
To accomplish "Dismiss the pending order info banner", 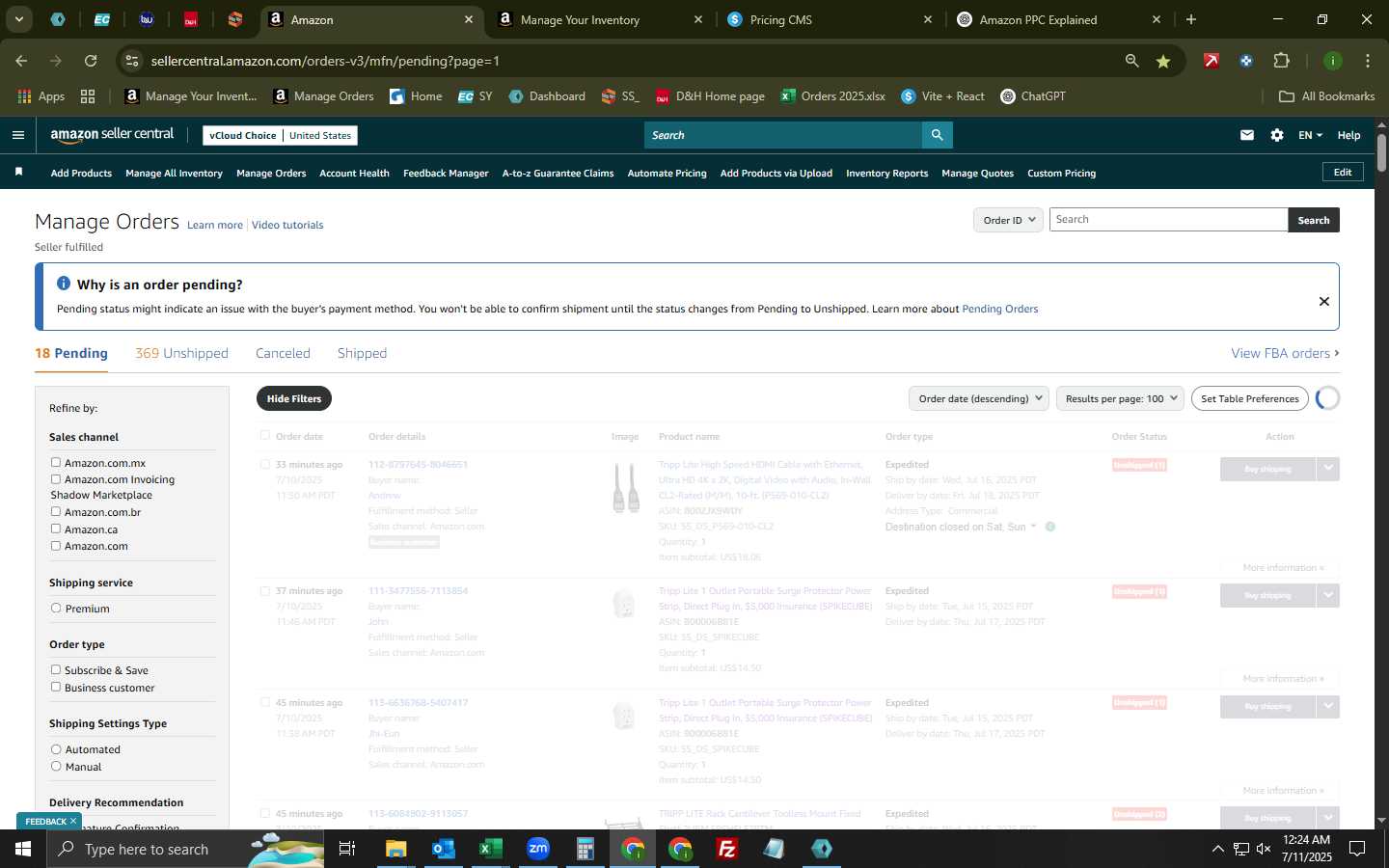I will click(x=1324, y=301).
